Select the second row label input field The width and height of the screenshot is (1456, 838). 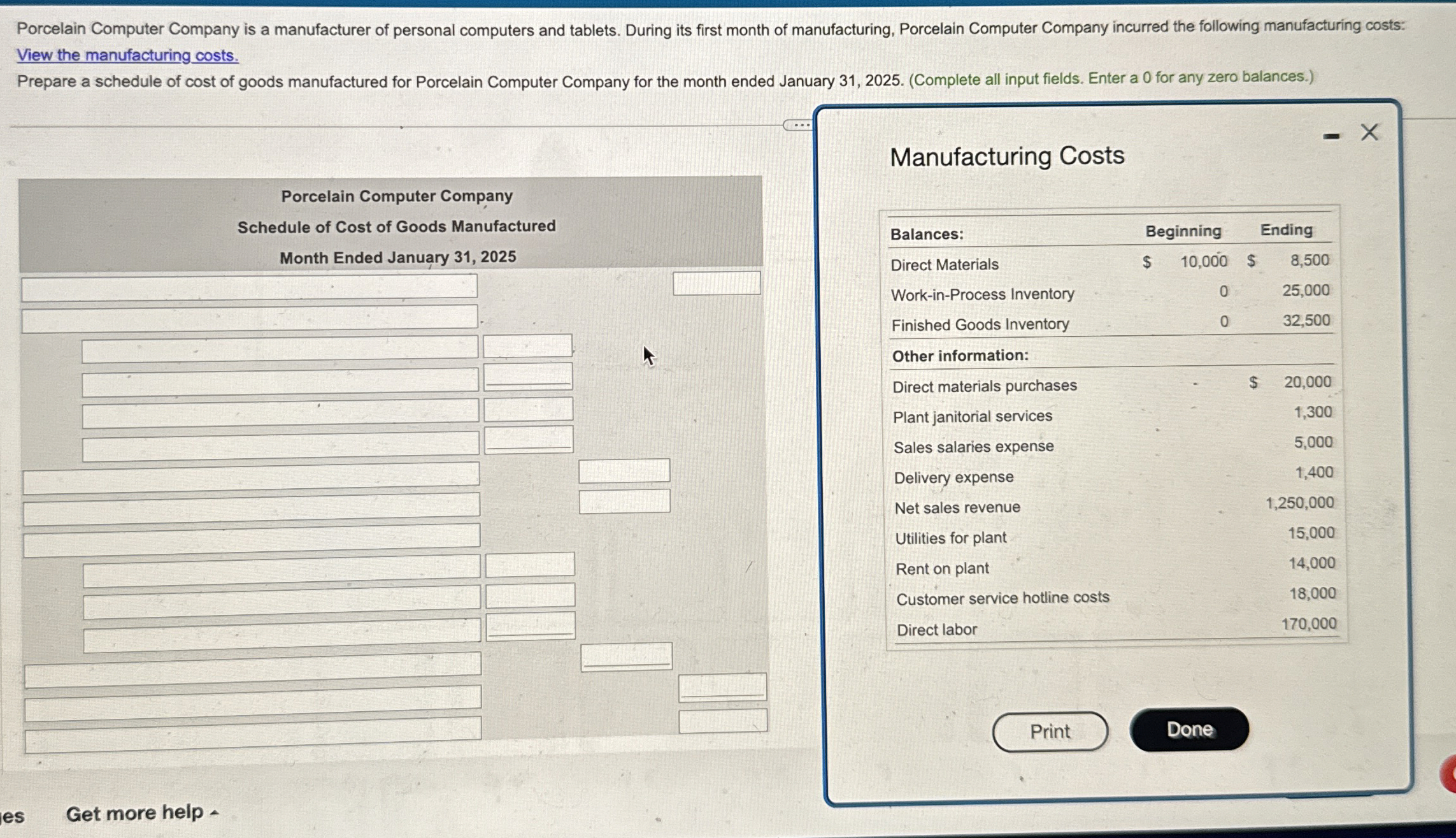[249, 318]
